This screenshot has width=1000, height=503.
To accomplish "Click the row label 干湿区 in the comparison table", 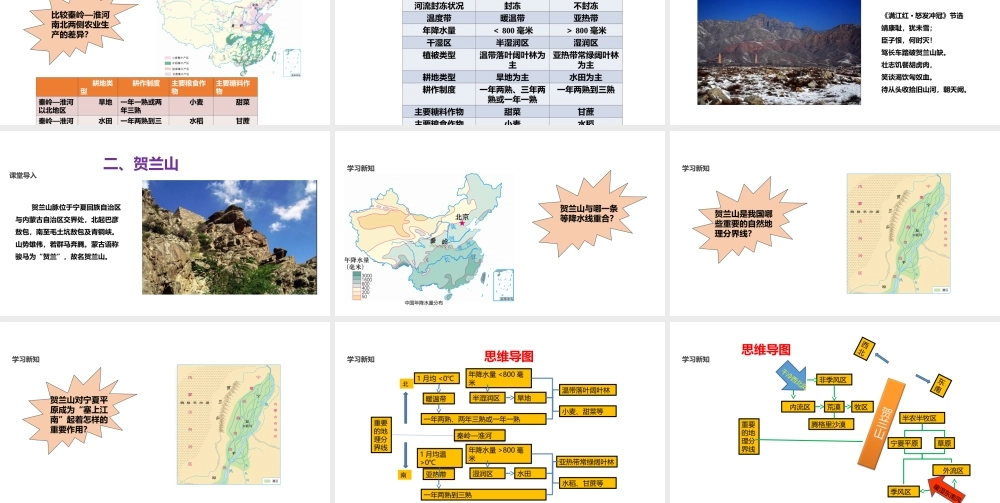I will (x=439, y=43).
